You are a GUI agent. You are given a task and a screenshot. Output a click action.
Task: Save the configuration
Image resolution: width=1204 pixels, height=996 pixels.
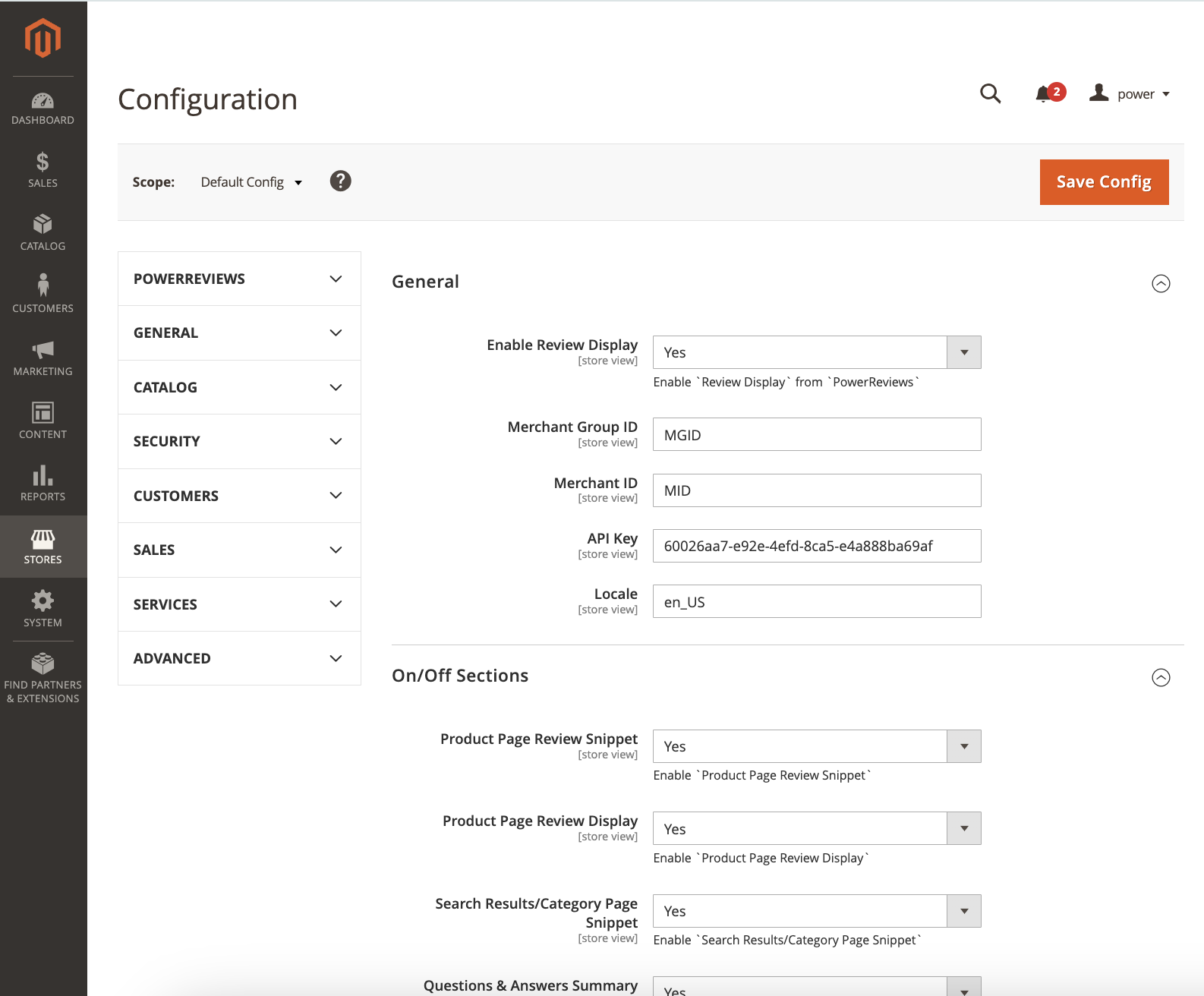pos(1104,182)
